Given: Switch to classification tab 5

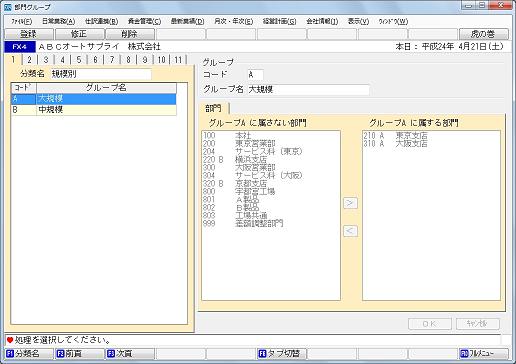Looking at the screenshot, I should (x=79, y=60).
